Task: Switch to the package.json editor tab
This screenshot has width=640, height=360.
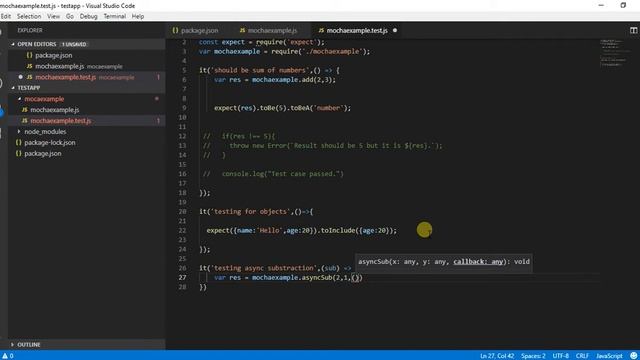Action: pyautogui.click(x=200, y=31)
